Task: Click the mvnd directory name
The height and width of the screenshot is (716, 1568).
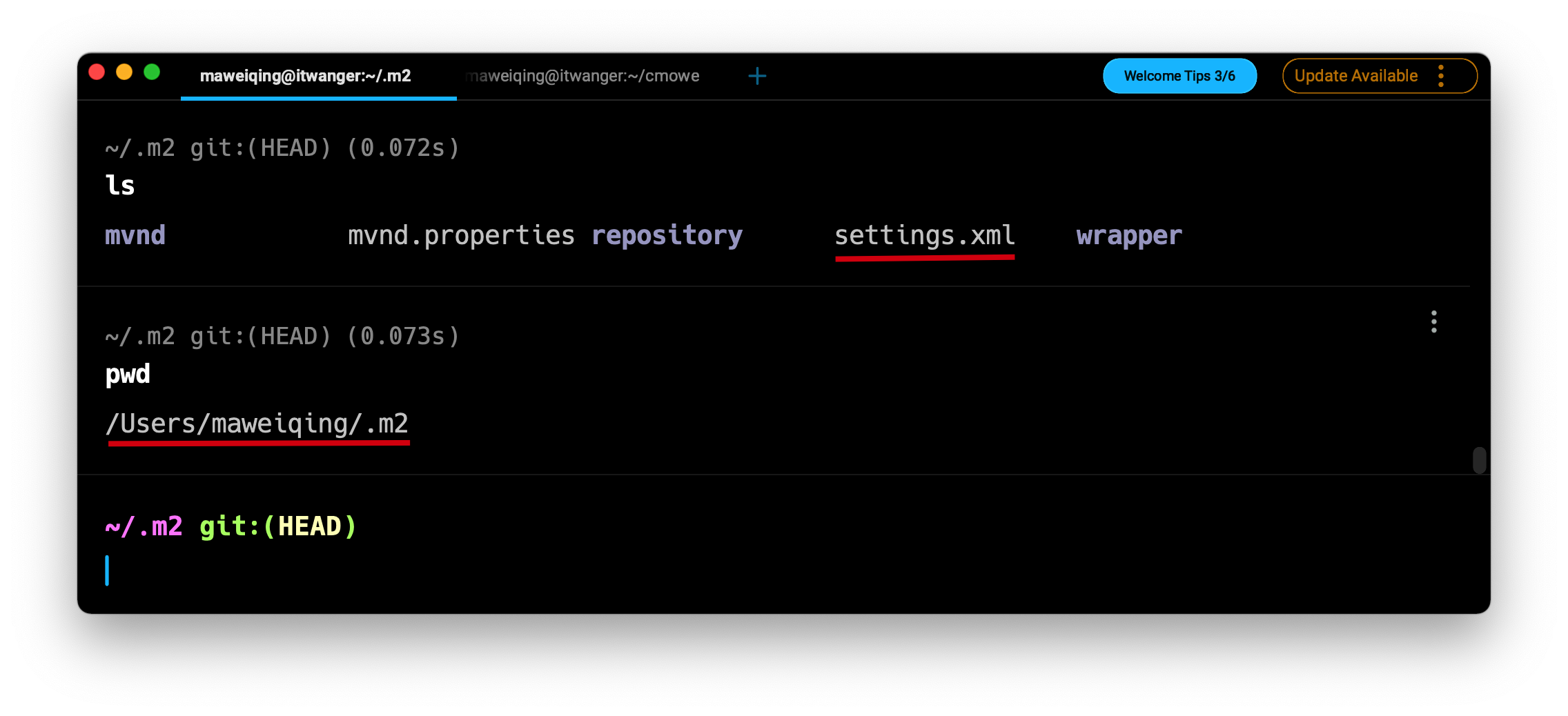Action: point(135,236)
